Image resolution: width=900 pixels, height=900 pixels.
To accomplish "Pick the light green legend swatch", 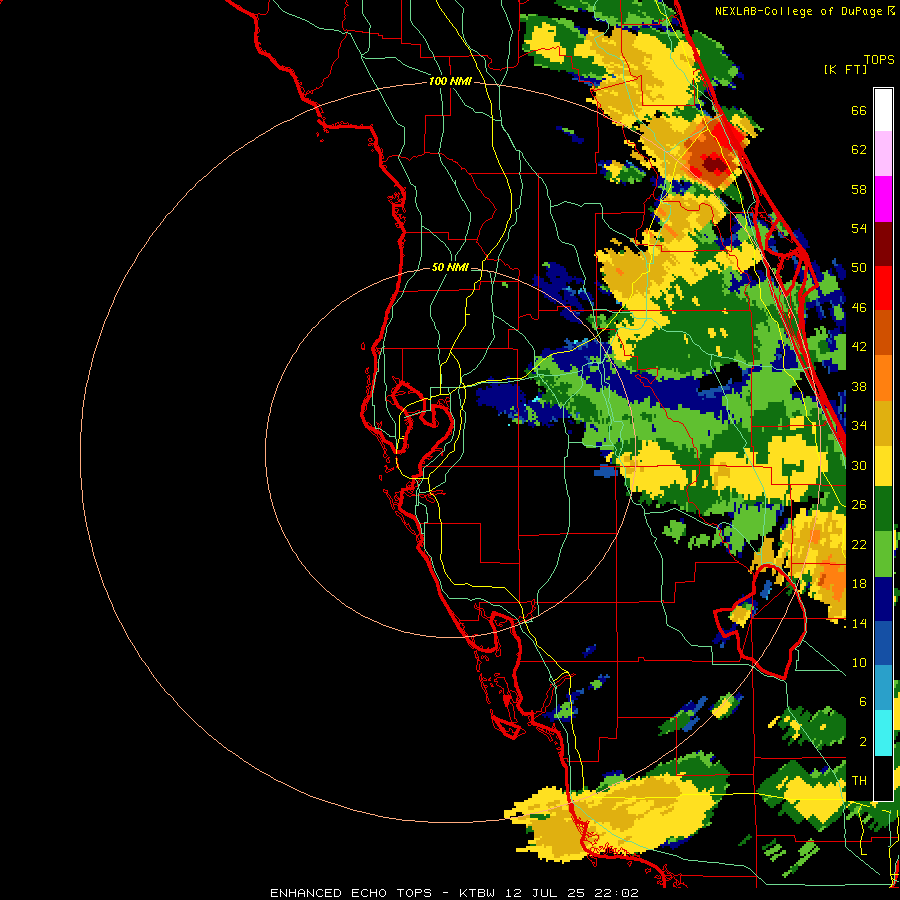I will tap(883, 554).
